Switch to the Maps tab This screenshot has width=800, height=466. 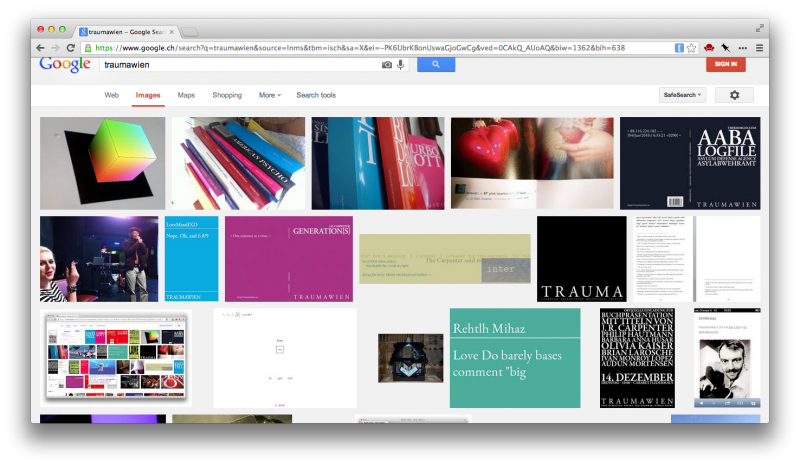click(186, 95)
